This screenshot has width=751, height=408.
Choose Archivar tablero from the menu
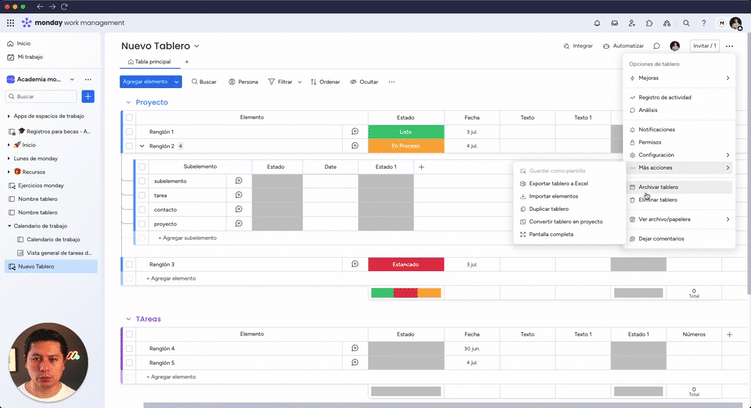pyautogui.click(x=658, y=187)
